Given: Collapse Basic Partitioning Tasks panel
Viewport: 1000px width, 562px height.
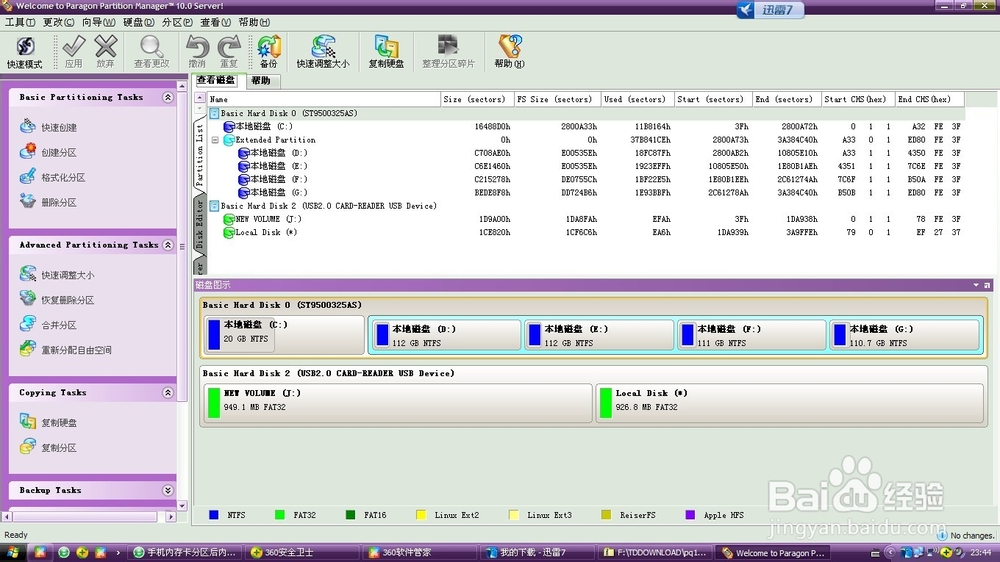Looking at the screenshot, I should click(x=168, y=97).
